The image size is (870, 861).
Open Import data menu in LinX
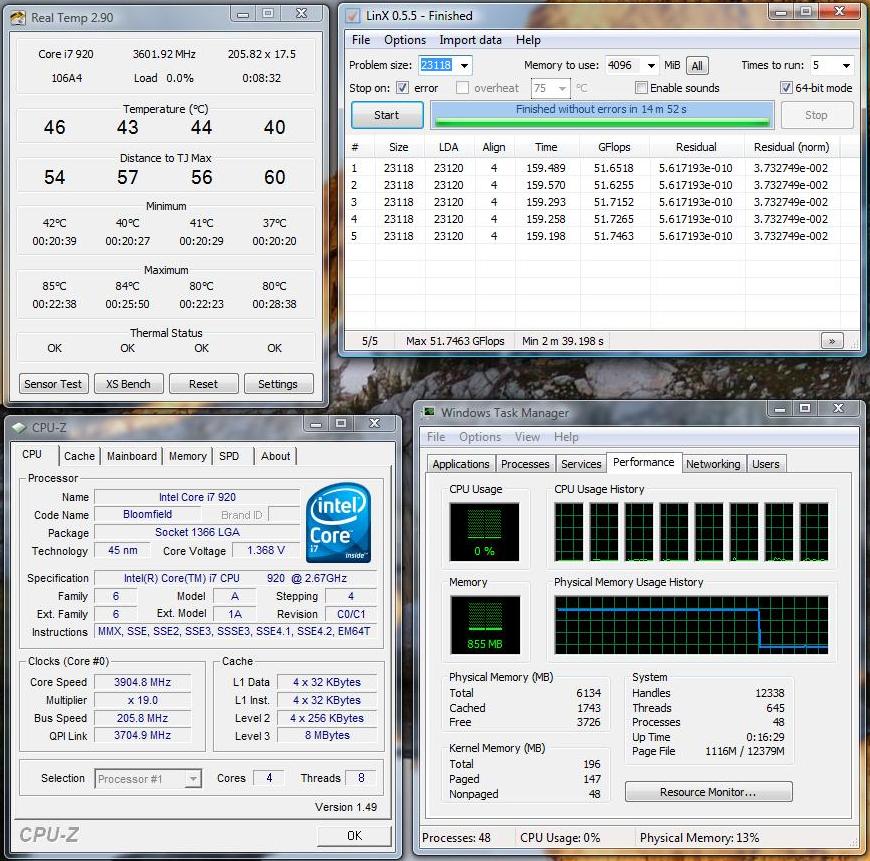(471, 40)
